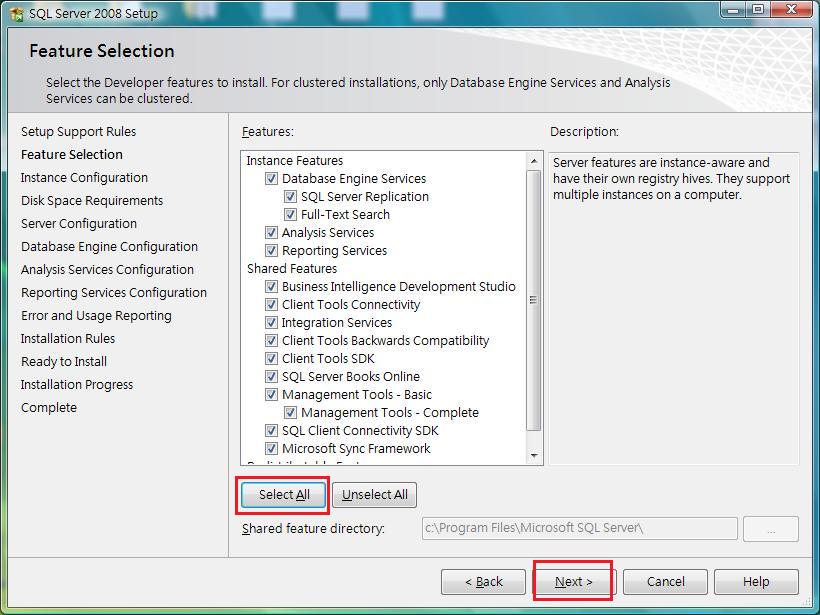Go to the next setup step

[573, 582]
